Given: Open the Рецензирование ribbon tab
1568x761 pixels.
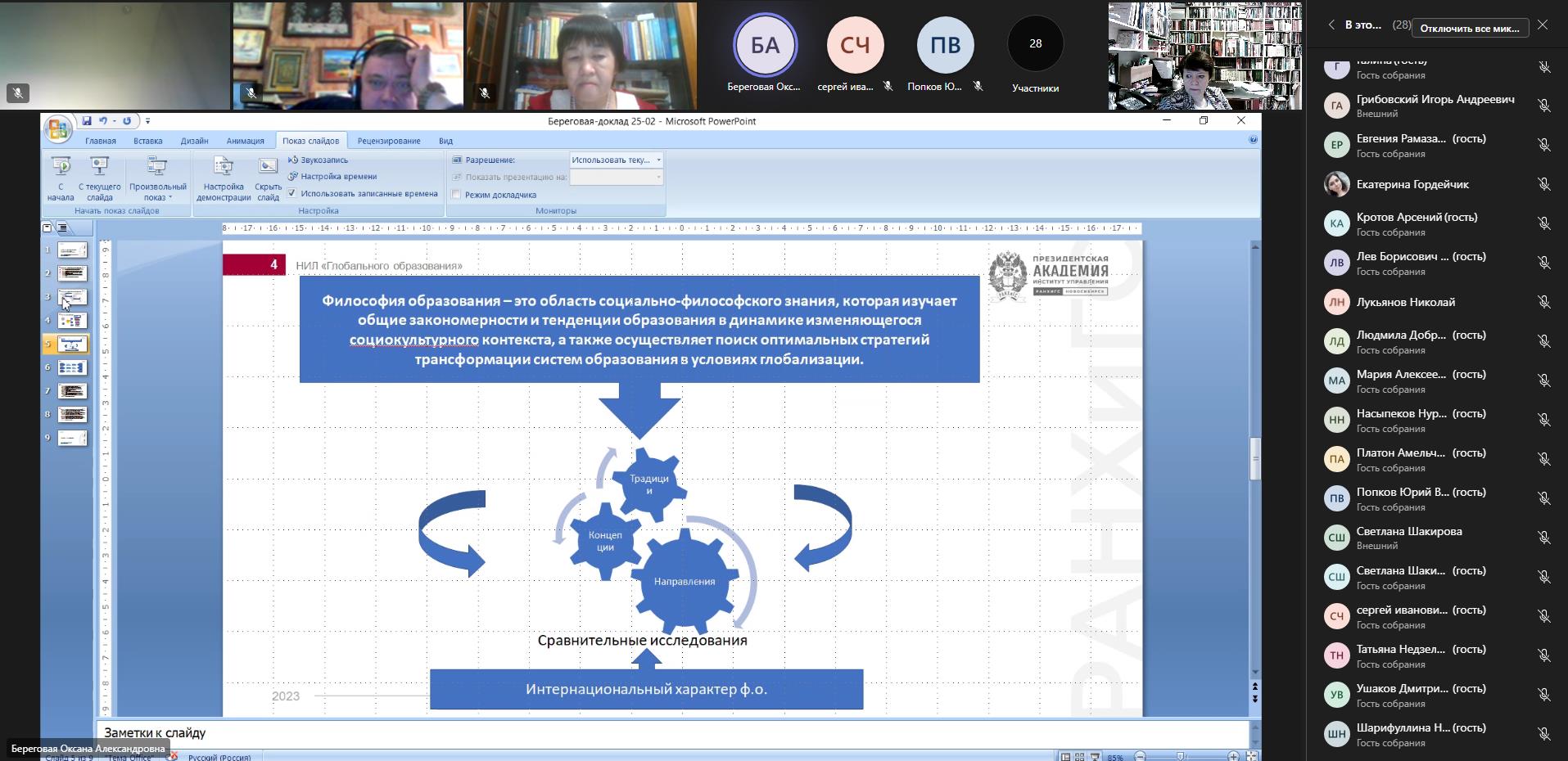Looking at the screenshot, I should [x=388, y=141].
